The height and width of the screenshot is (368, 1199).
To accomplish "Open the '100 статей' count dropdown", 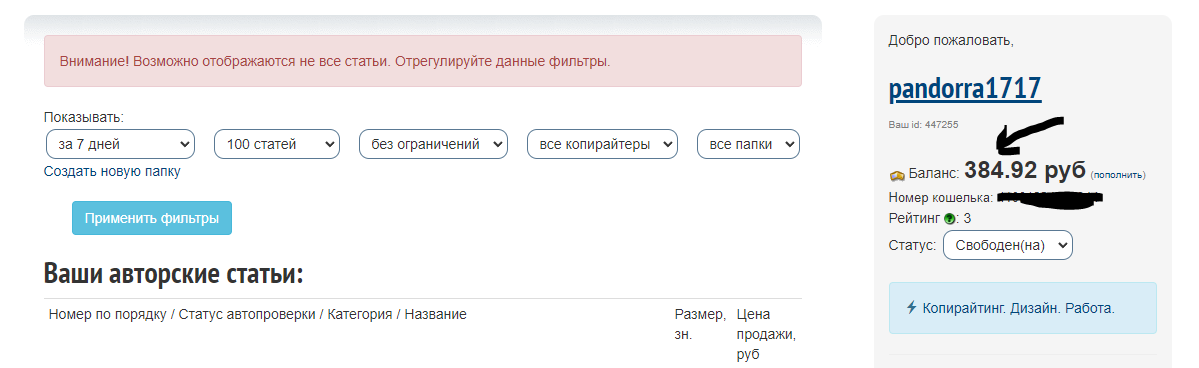I will coord(277,144).
